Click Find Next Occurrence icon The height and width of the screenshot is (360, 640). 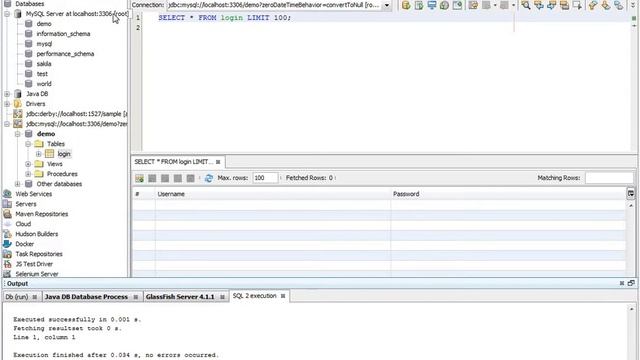tap(551, 5)
